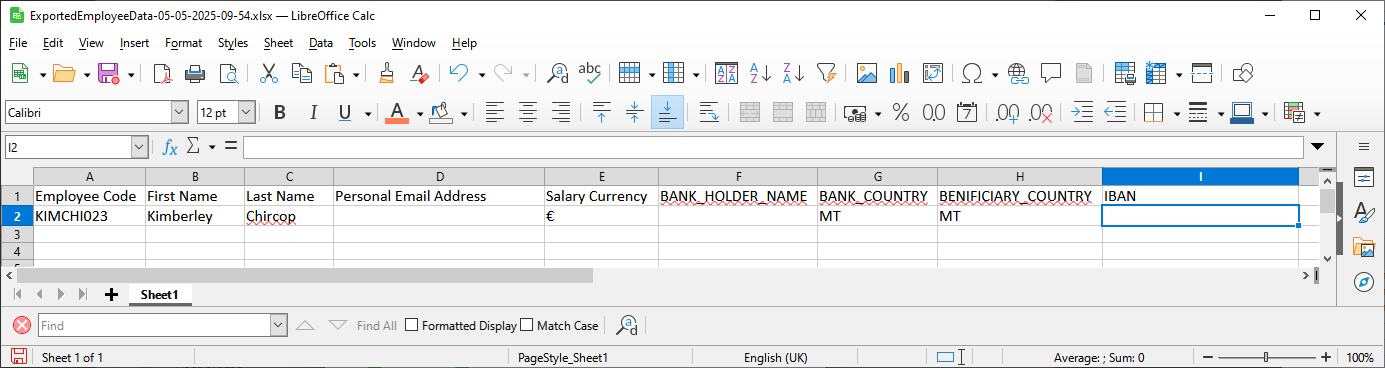Expand the Find field history dropdown
1385x368 pixels.
tap(279, 325)
